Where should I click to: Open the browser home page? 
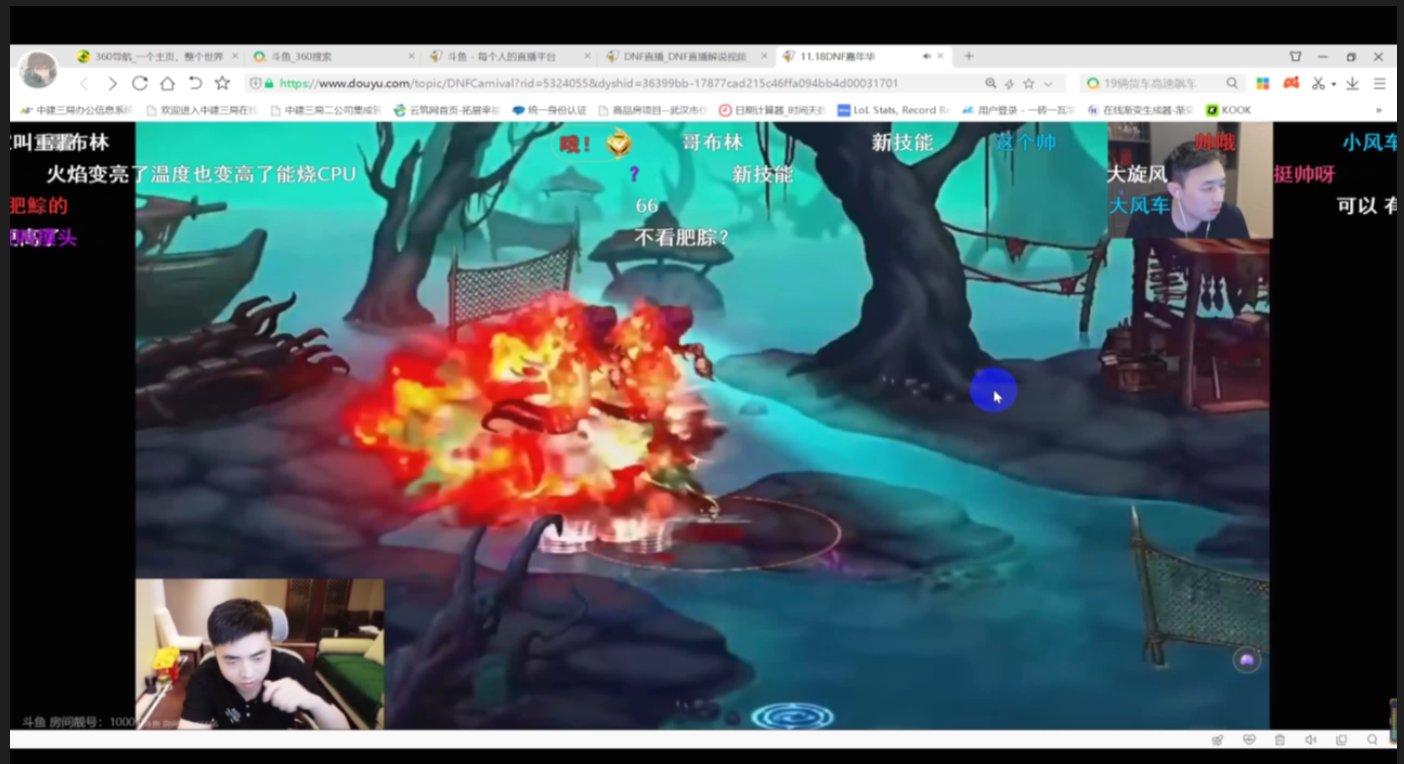point(167,83)
